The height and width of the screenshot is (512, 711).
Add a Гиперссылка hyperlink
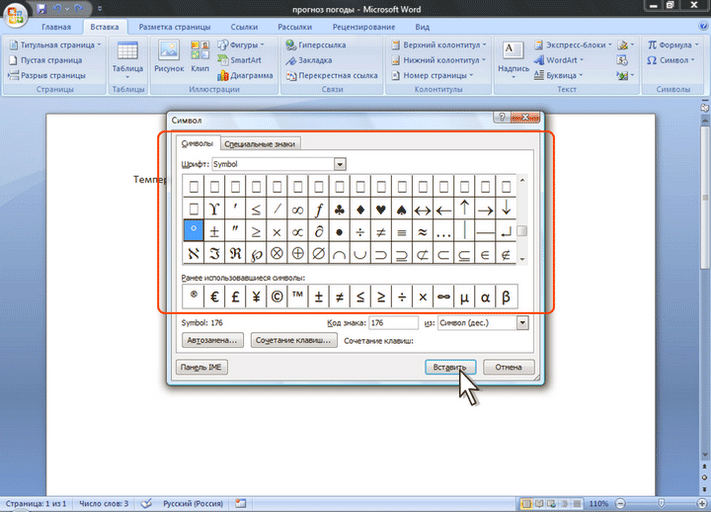point(316,45)
